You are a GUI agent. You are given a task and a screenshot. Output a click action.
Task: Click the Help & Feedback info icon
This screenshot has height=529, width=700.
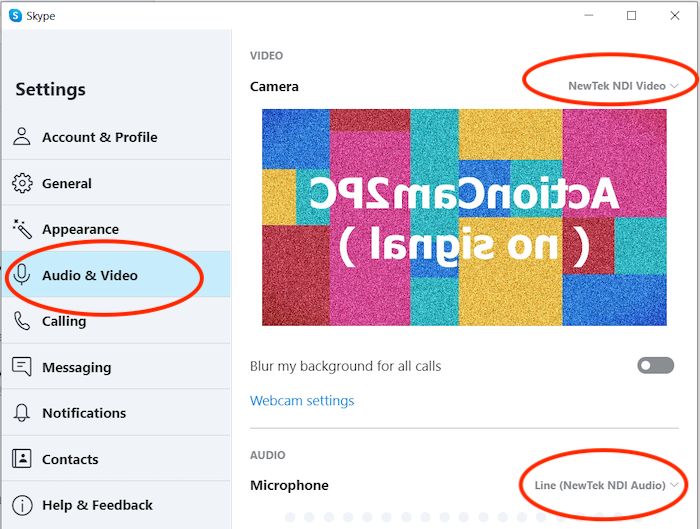click(22, 505)
